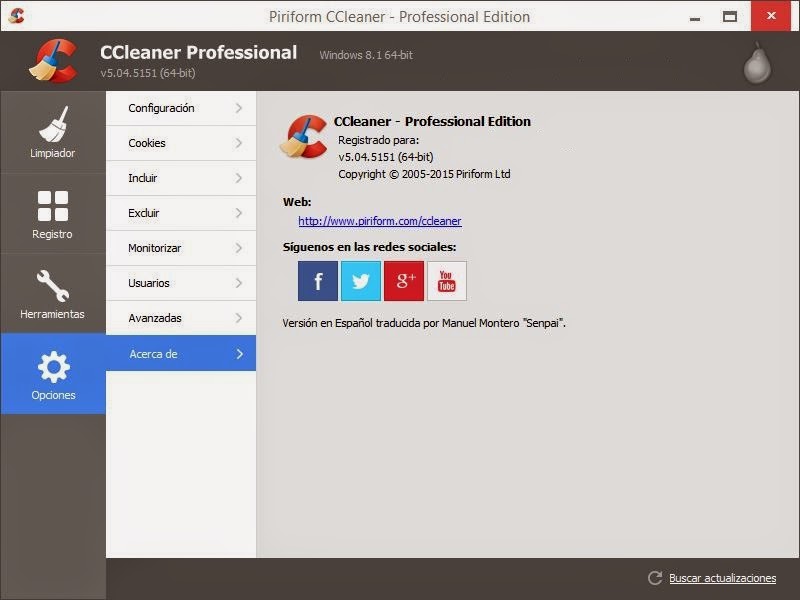Image resolution: width=800 pixels, height=600 pixels.
Task: Open the Limpiador section
Action: (x=53, y=132)
